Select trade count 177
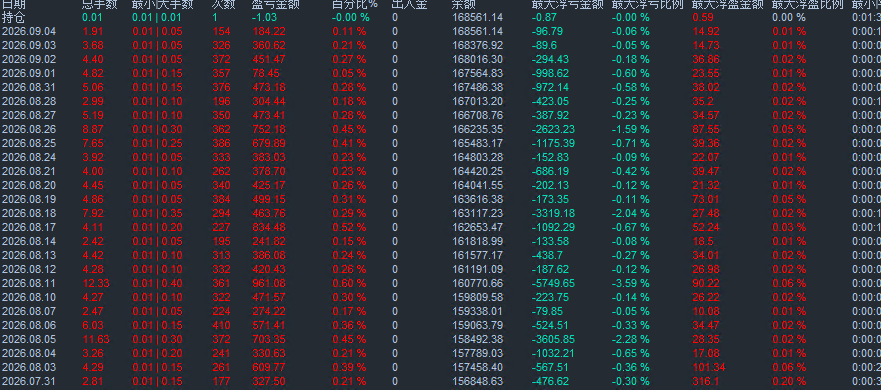Screen dimensions: 881x390 [221, 382]
